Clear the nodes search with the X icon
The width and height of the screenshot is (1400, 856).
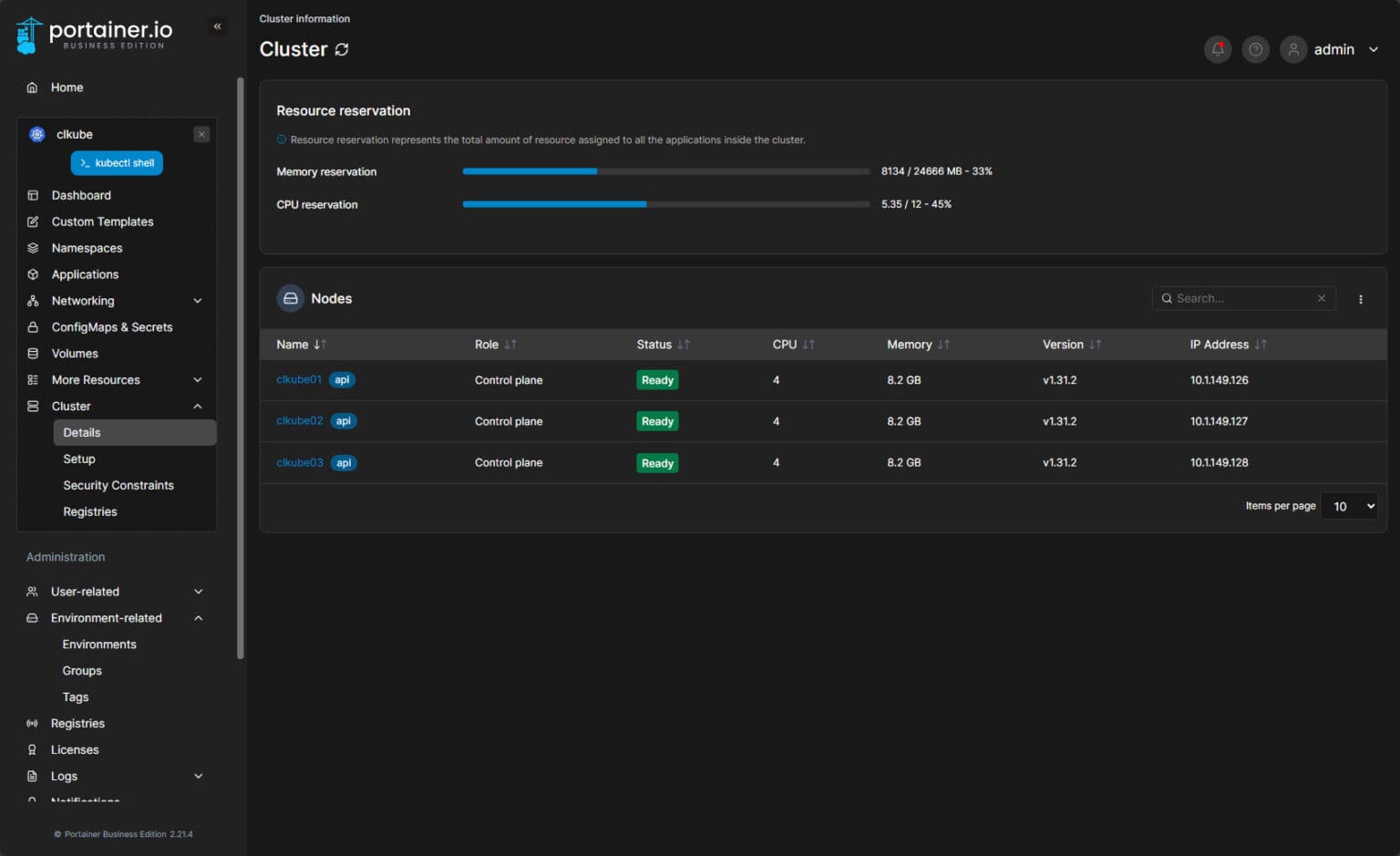coord(1321,298)
